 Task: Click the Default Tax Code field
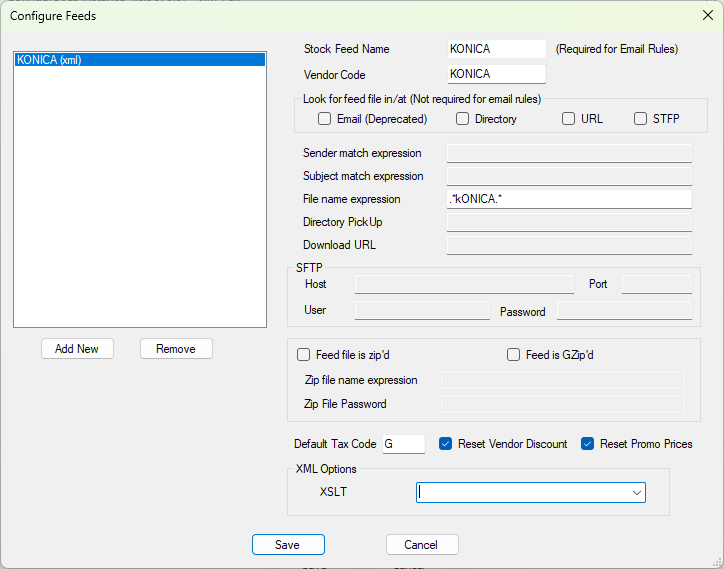click(x=404, y=444)
